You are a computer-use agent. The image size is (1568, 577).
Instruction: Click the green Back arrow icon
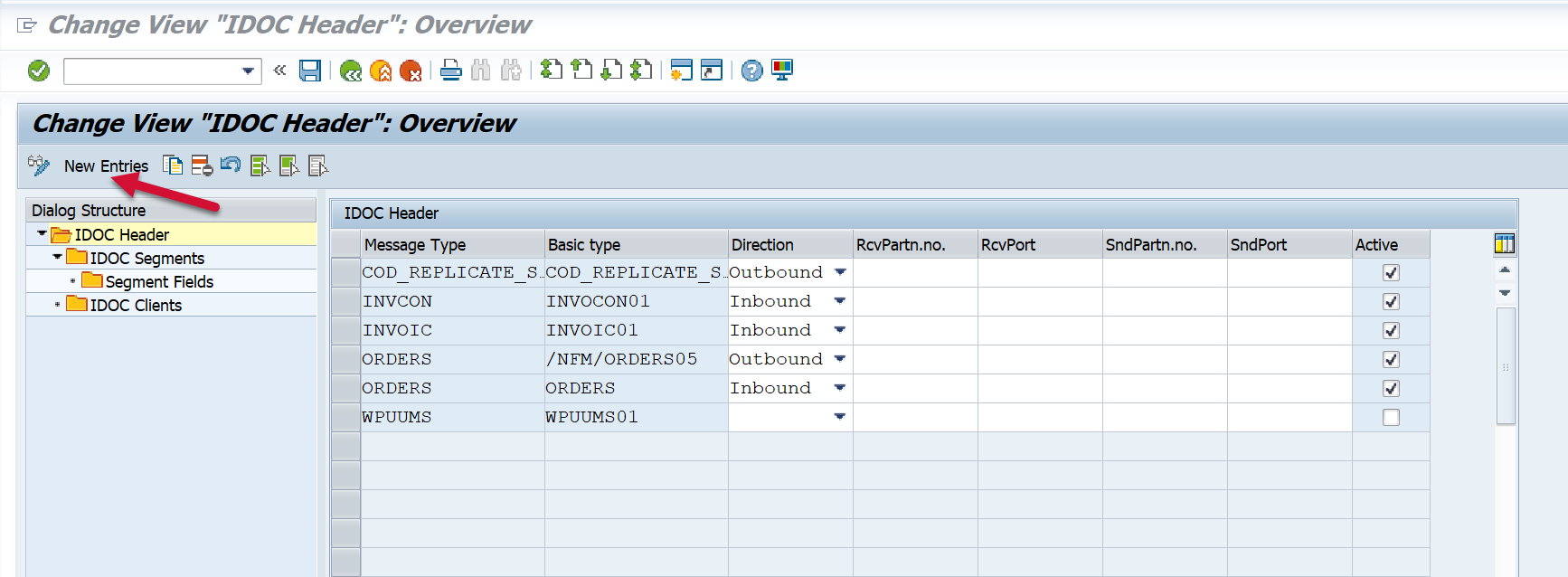pos(351,71)
